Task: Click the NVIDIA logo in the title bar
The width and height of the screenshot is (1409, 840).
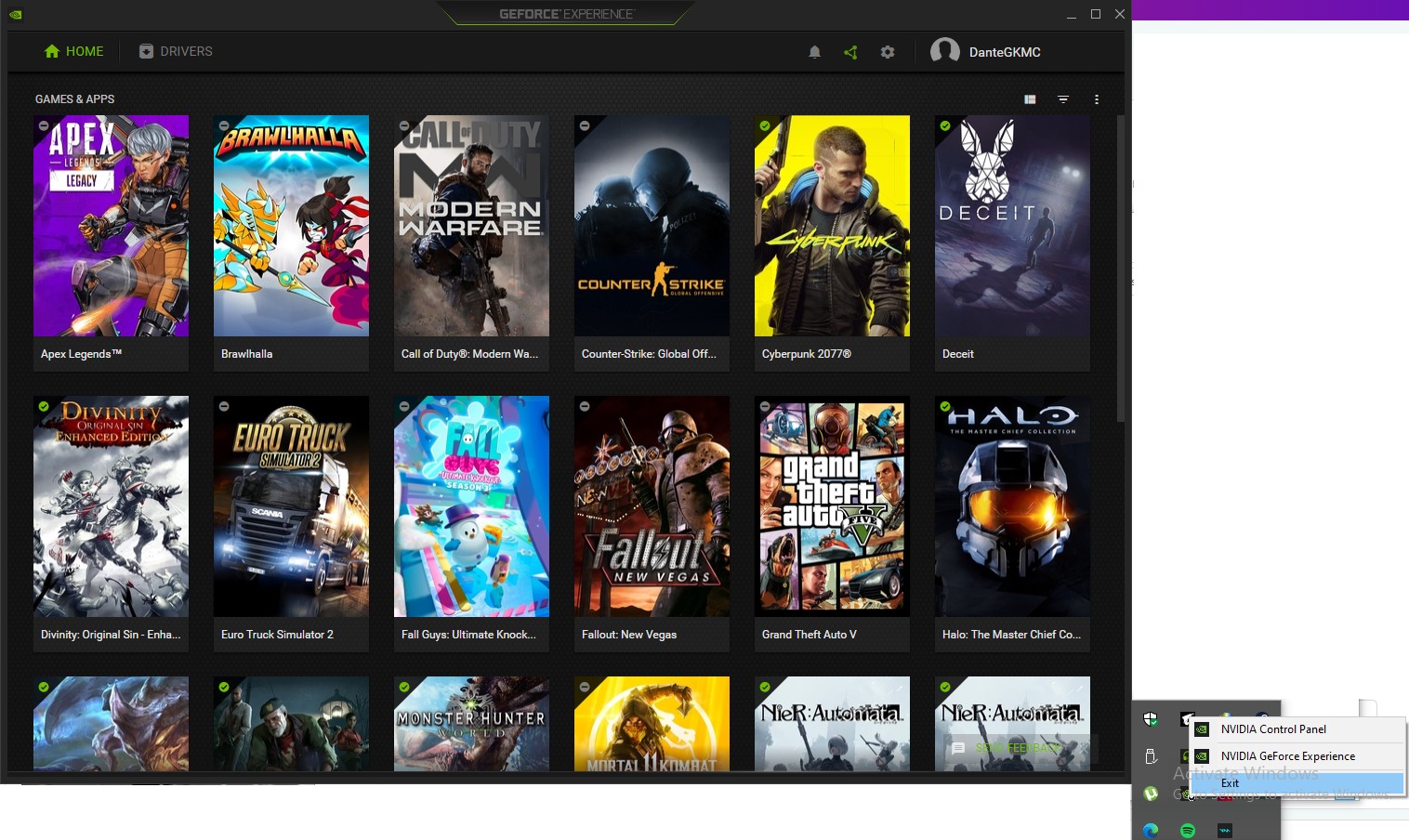Action: pyautogui.click(x=15, y=14)
